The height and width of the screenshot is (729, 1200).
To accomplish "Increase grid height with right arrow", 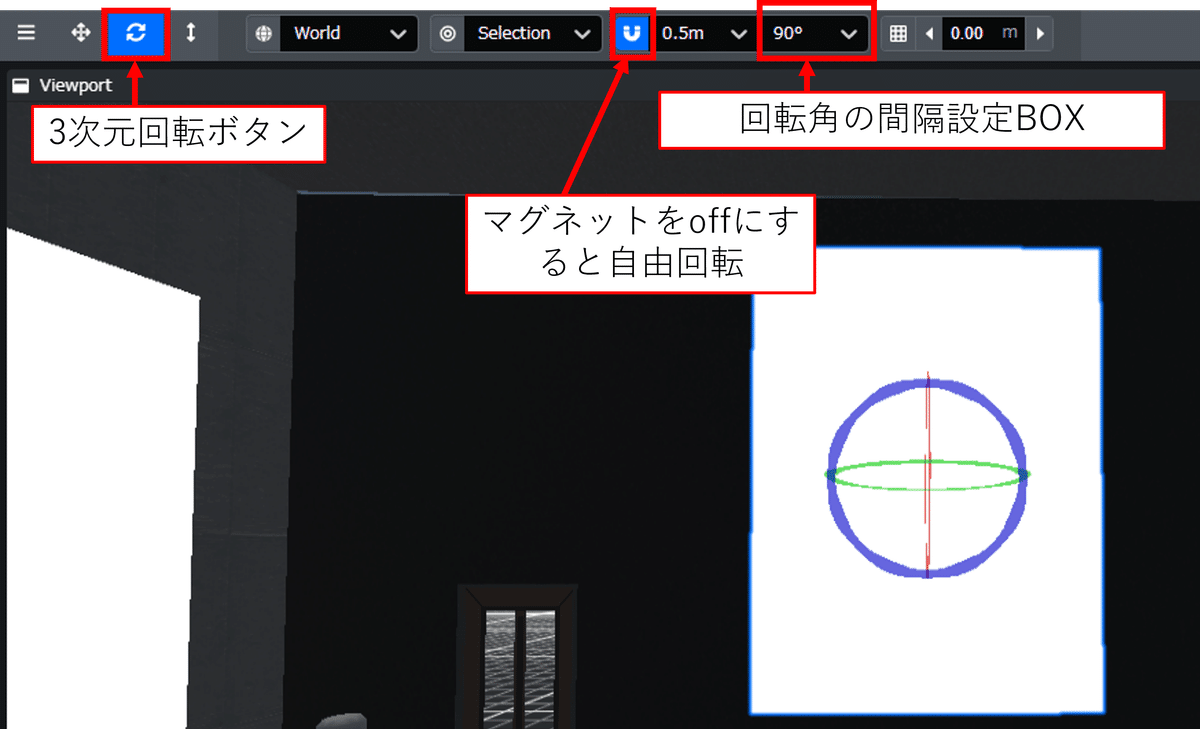I will pyautogui.click(x=1040, y=33).
